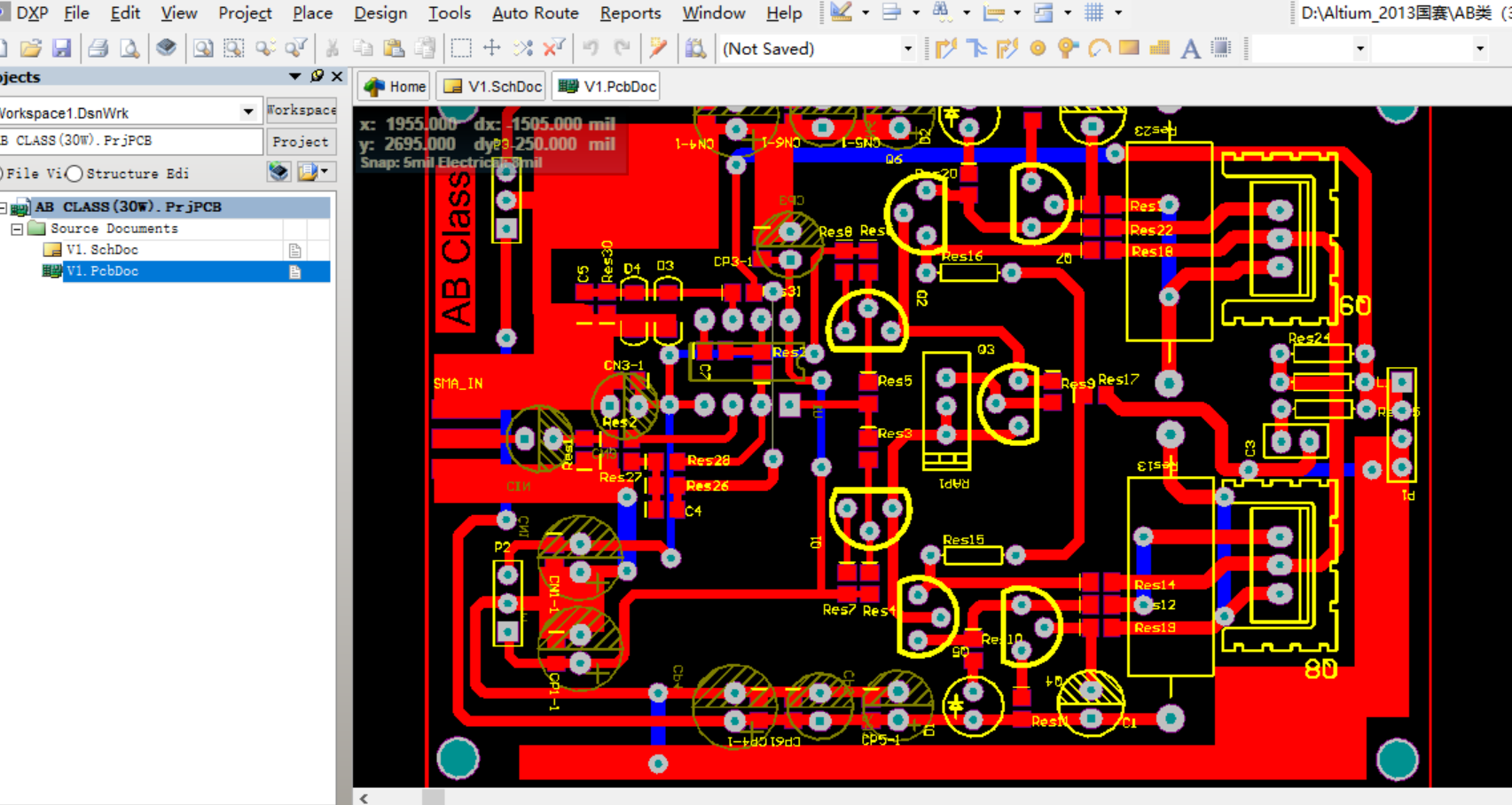
Task: Cross probe to open documents icon
Action: 658,48
